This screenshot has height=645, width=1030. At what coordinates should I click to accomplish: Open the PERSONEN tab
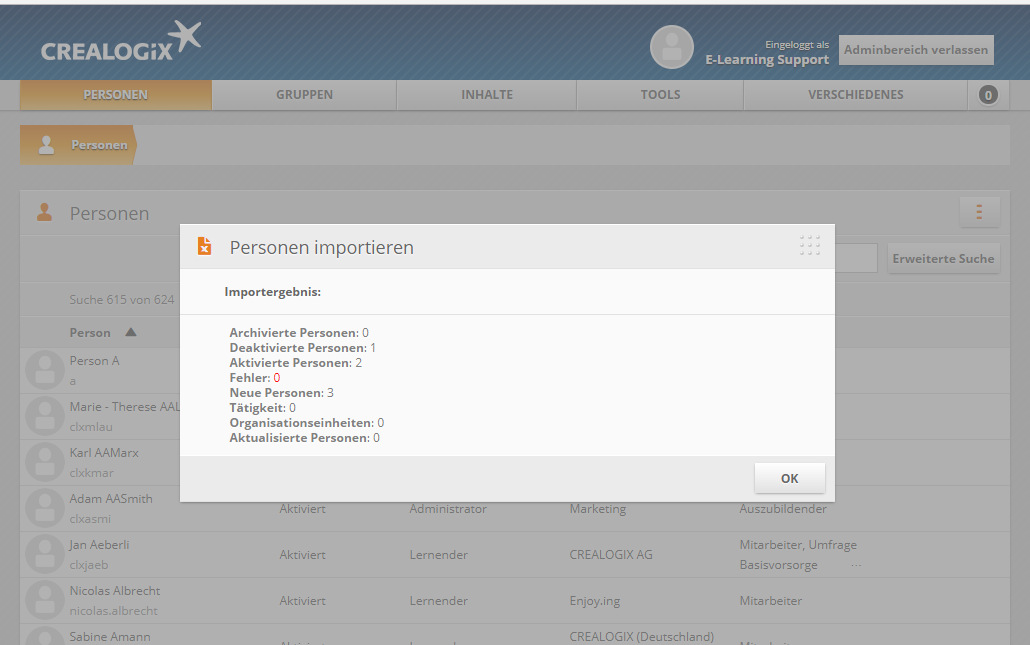pyautogui.click(x=115, y=95)
